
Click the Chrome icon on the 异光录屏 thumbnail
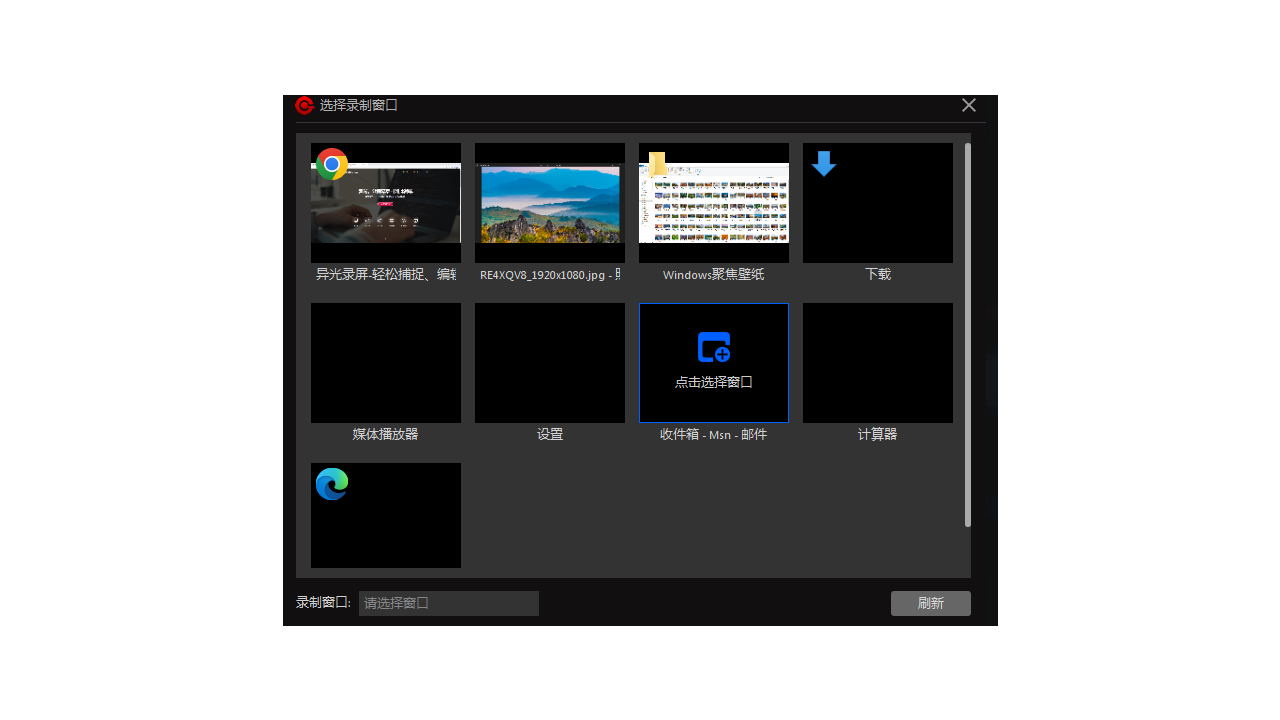332,164
